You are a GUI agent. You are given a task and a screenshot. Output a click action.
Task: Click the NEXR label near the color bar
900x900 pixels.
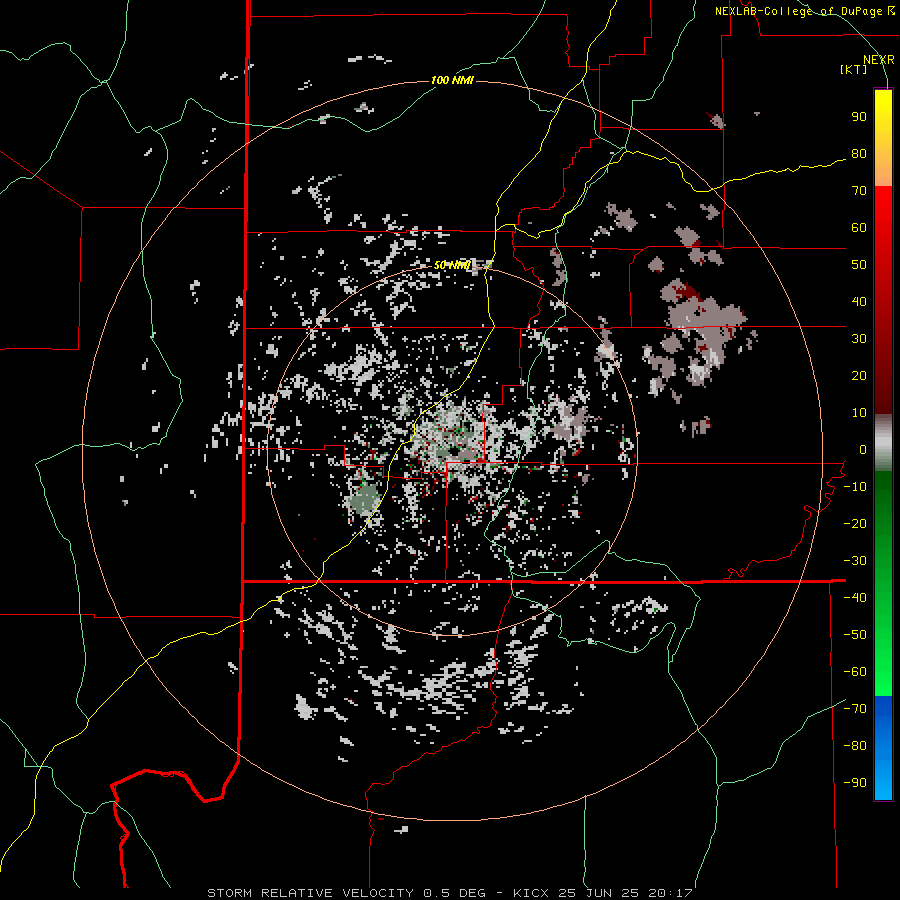(879, 60)
